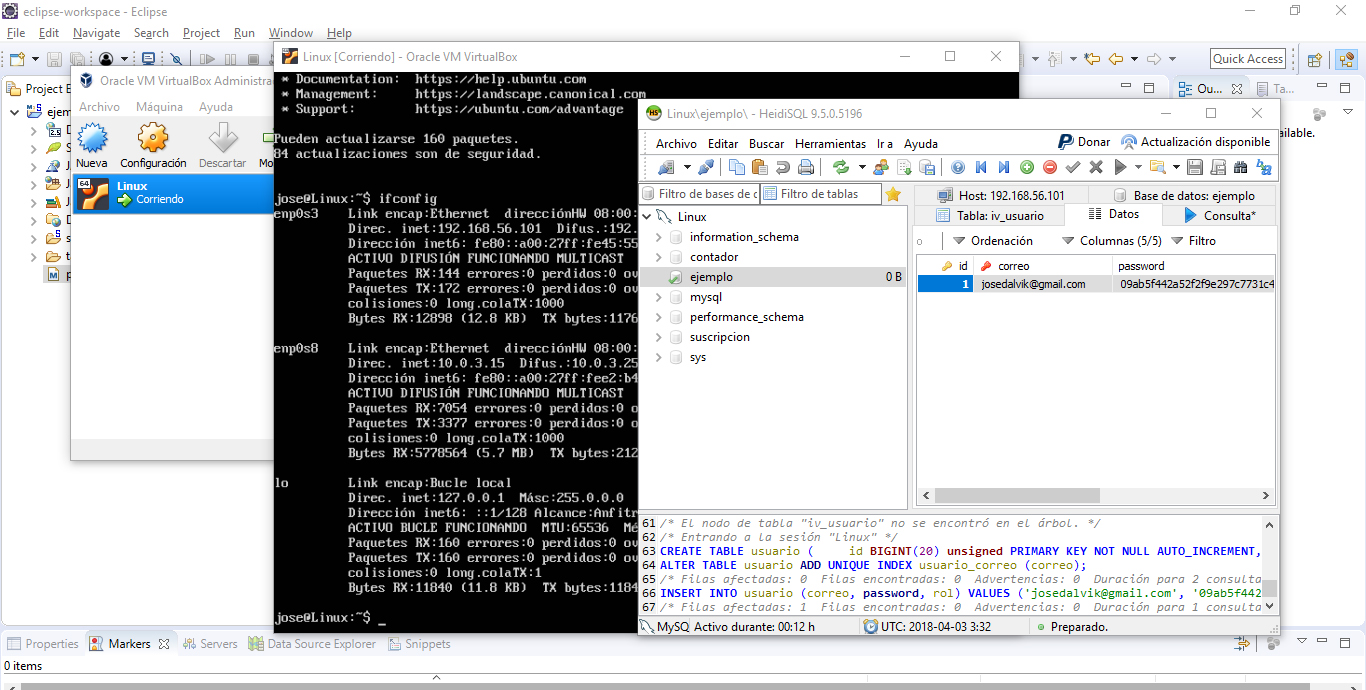Open HeidiSQL Herramientas menu

830,144
